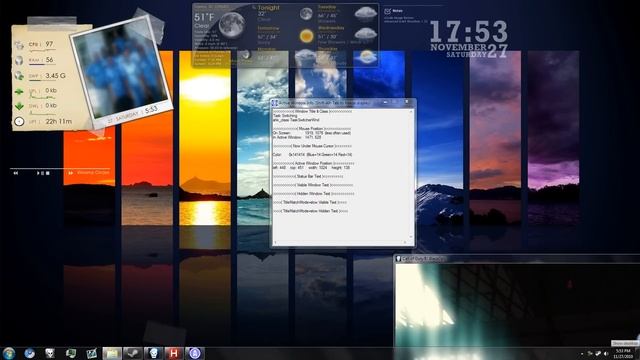
Task: Click the Show desktop button
Action: (x=638, y=353)
